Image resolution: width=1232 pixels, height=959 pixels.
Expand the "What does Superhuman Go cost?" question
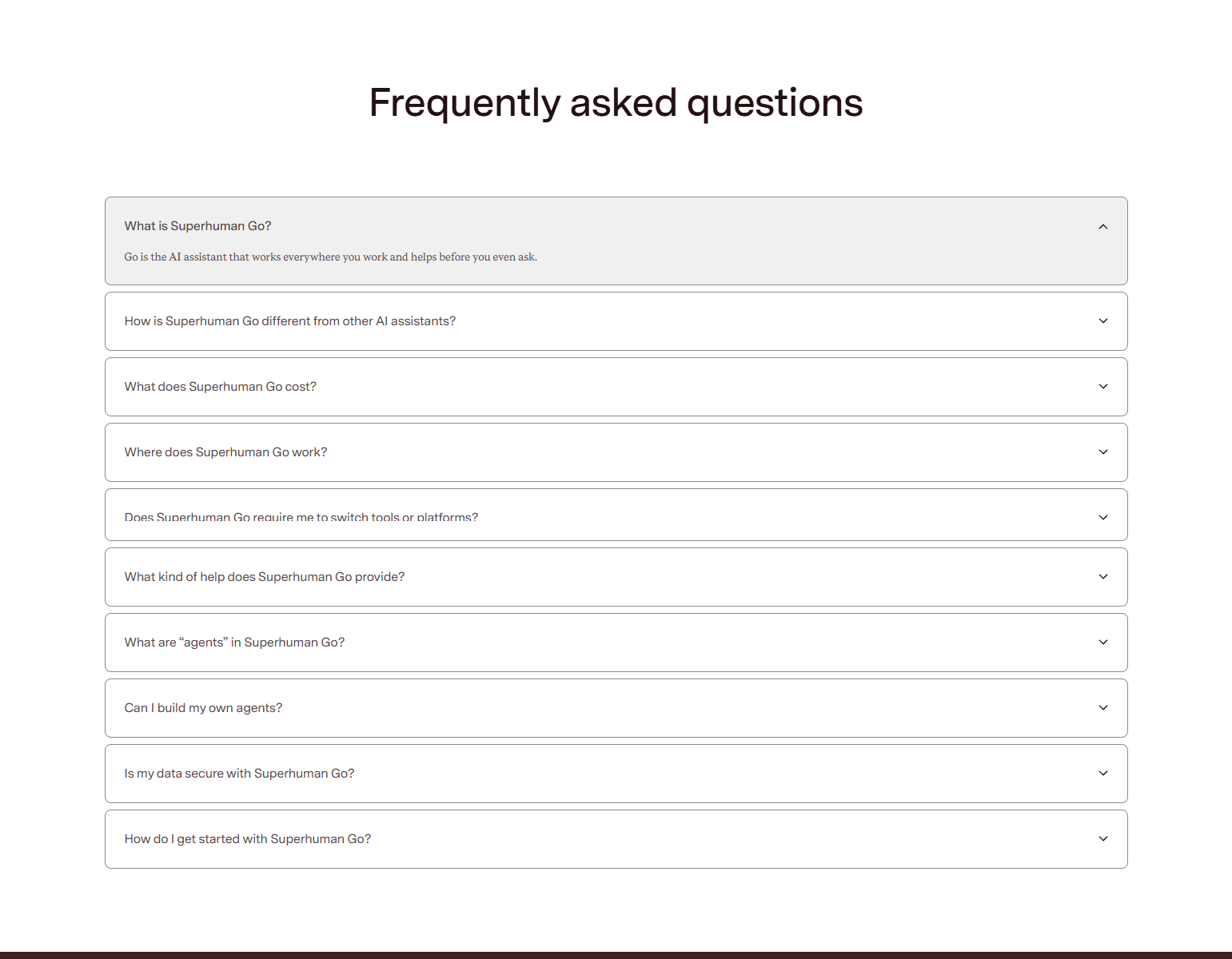[616, 386]
